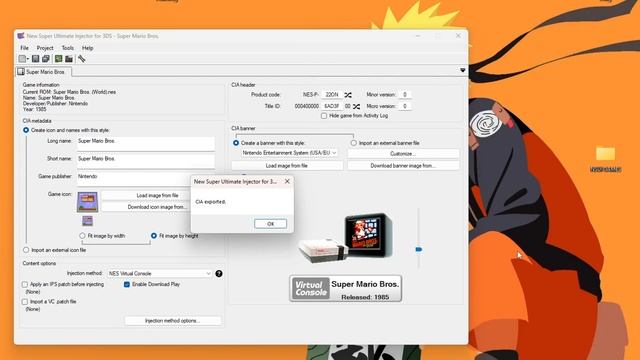640x360 pixels.
Task: Open settings via the wrench toolbar icon
Action: click(82, 59)
